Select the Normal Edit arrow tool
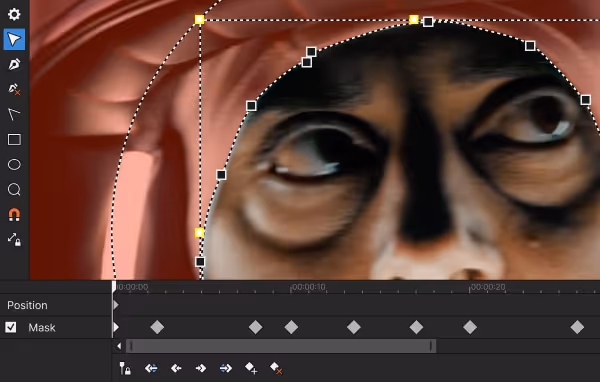The width and height of the screenshot is (600, 382). click(14, 39)
